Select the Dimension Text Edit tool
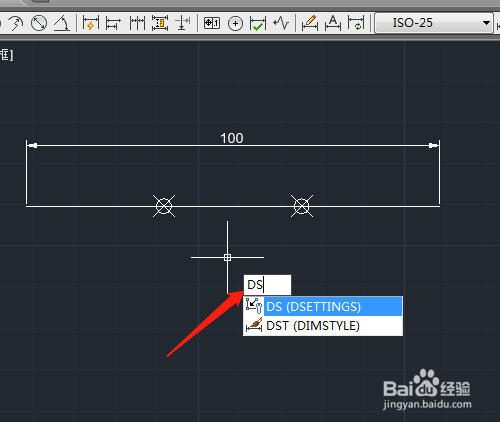Viewport: 500px width, 422px height. [333, 23]
